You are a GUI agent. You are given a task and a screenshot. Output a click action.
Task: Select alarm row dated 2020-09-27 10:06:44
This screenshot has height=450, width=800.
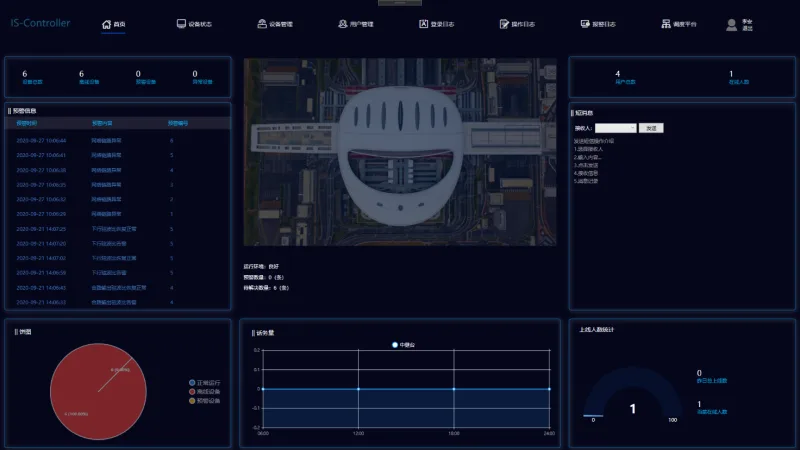click(x=118, y=140)
